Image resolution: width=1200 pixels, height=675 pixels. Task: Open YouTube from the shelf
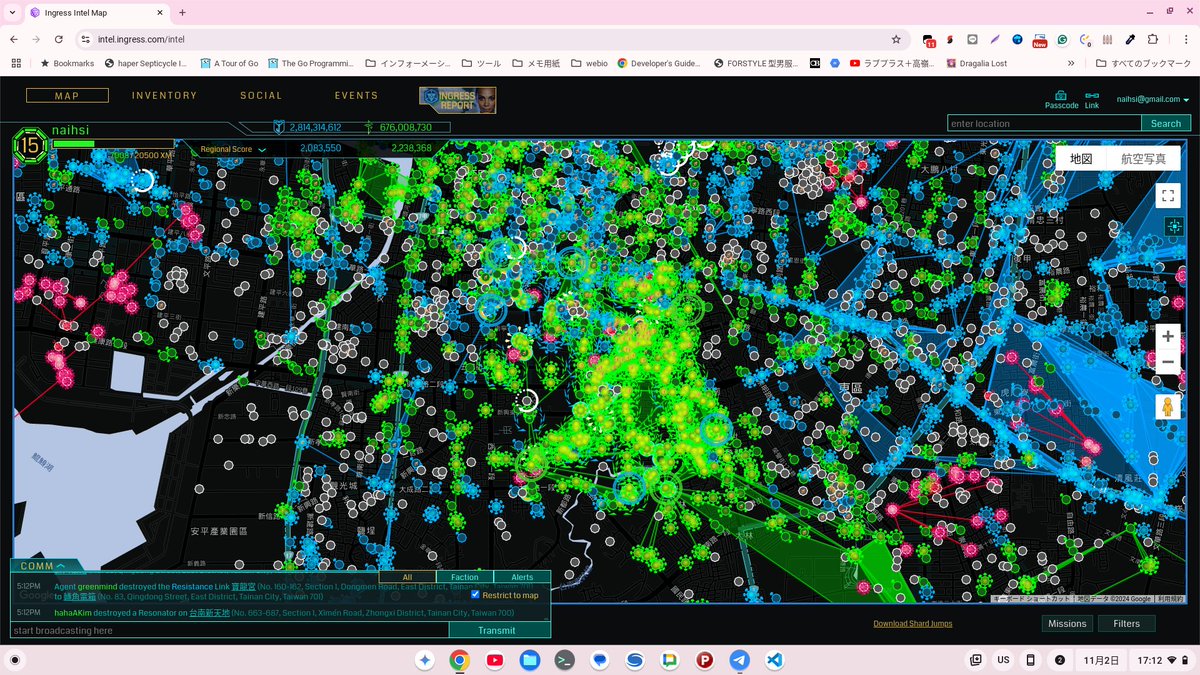[x=494, y=660]
